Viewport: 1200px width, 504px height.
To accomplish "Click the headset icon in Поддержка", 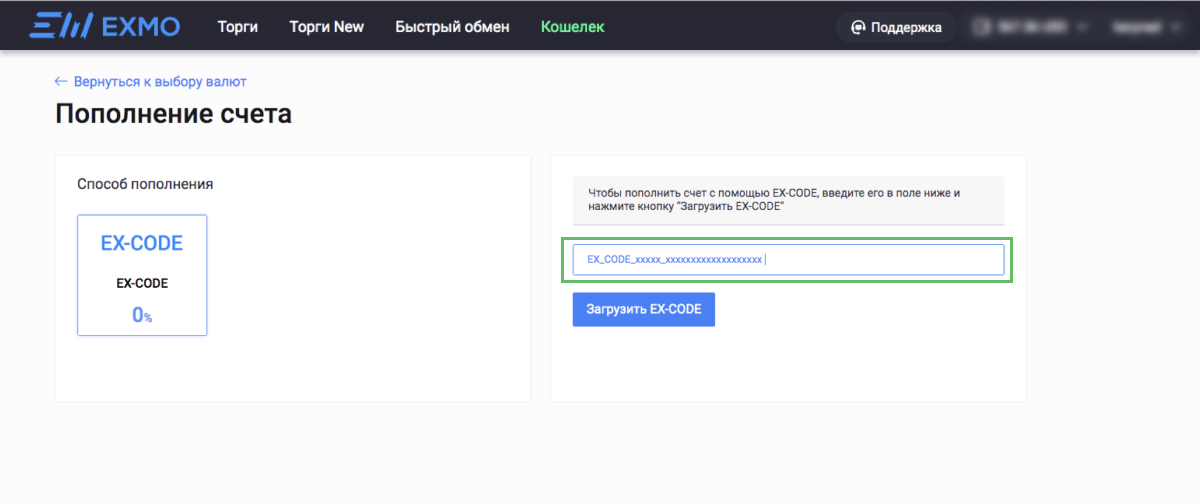I will coord(858,27).
